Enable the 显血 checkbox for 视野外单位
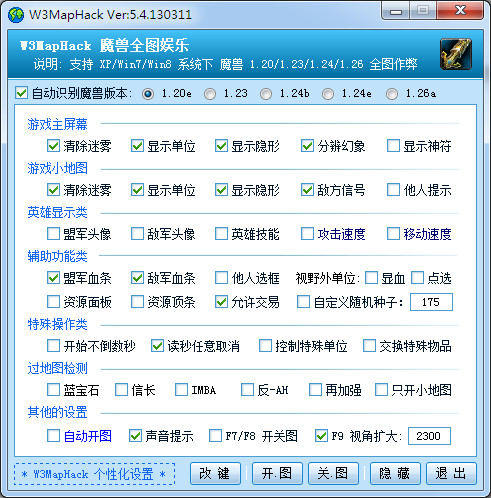491x498 pixels. coord(371,278)
